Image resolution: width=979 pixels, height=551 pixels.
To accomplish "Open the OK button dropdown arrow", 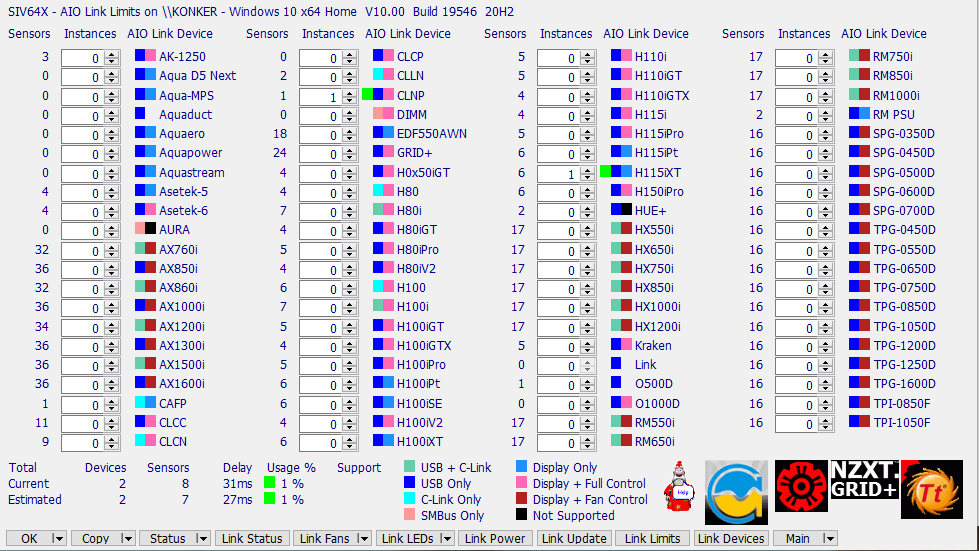I will (x=59, y=539).
